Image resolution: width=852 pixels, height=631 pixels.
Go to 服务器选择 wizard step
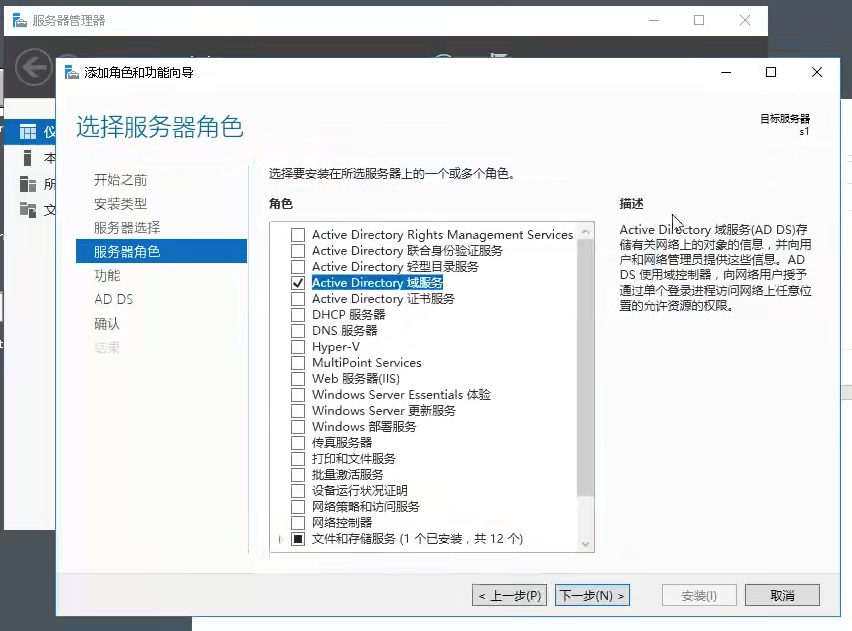127,228
